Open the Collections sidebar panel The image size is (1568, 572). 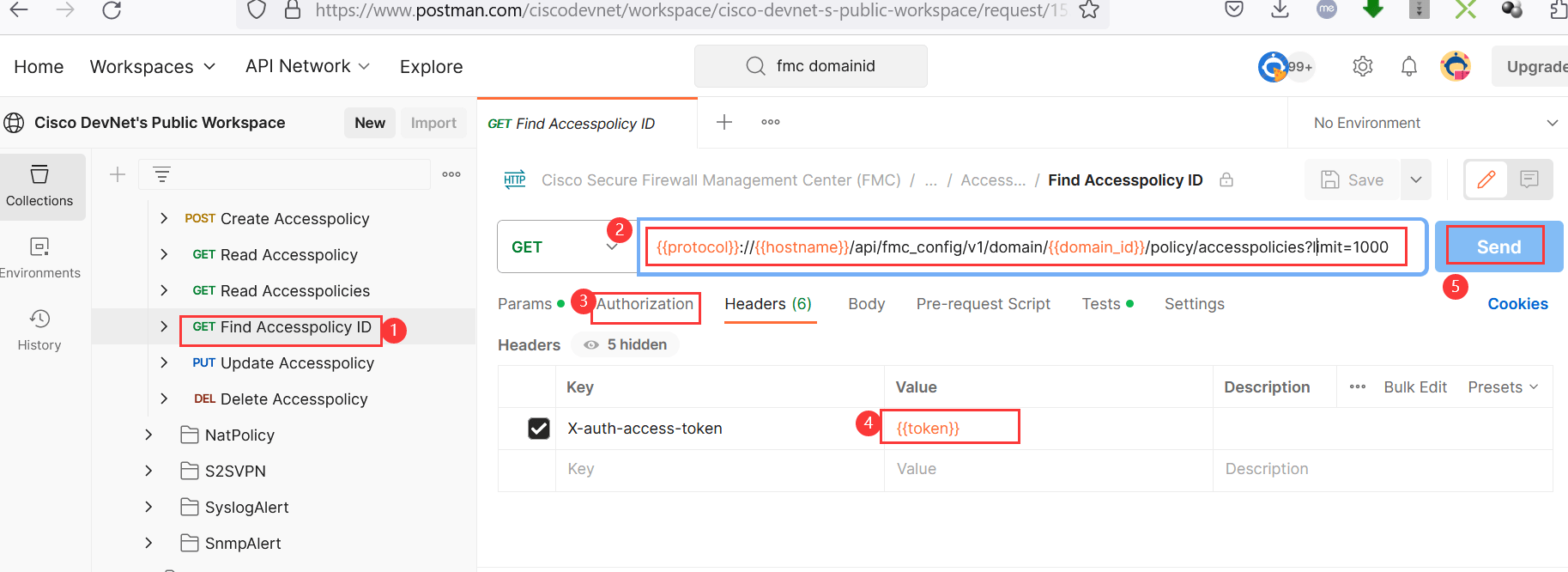coord(40,185)
